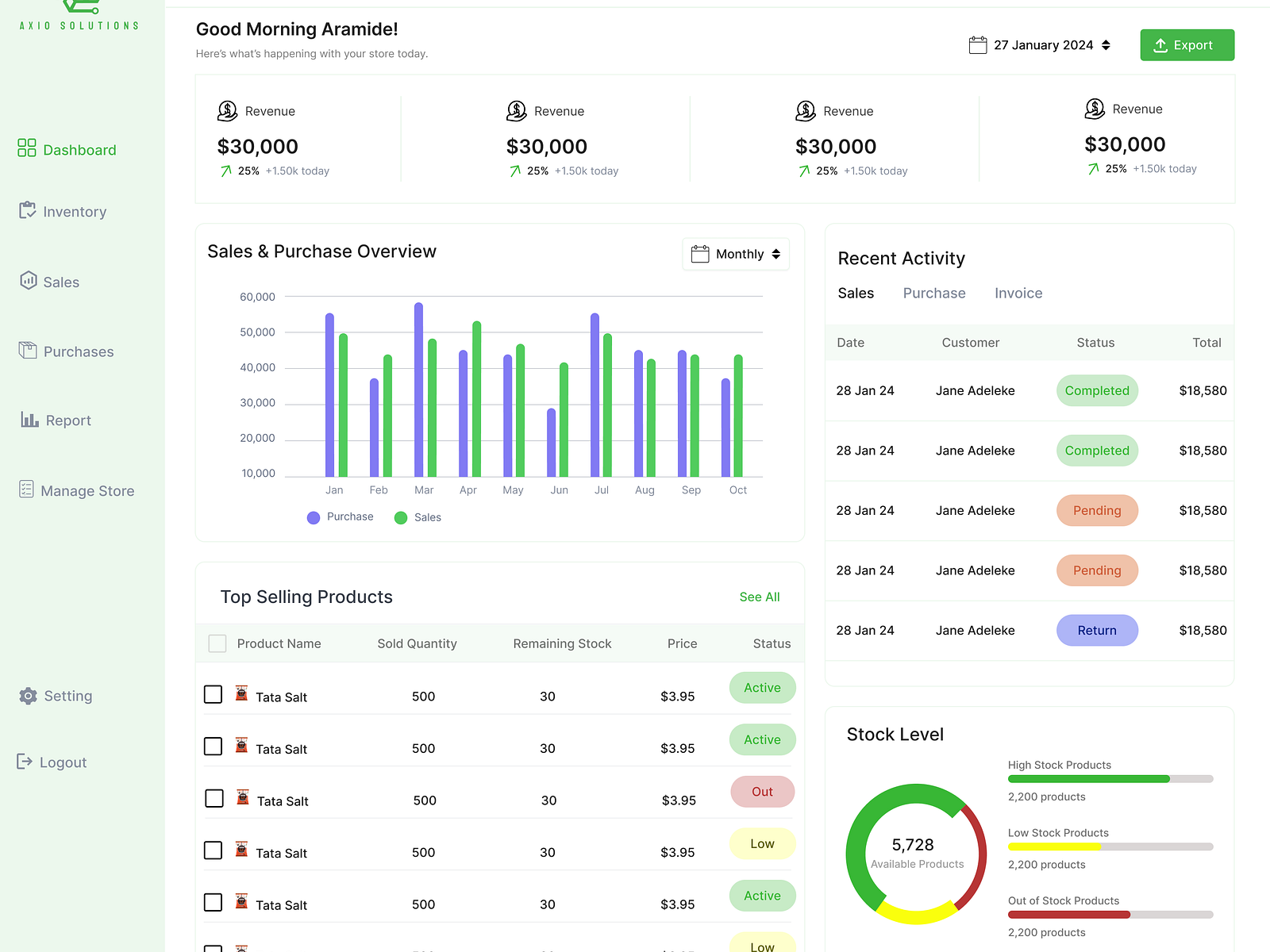Click the Dashboard grid icon in sidebar

point(27,148)
